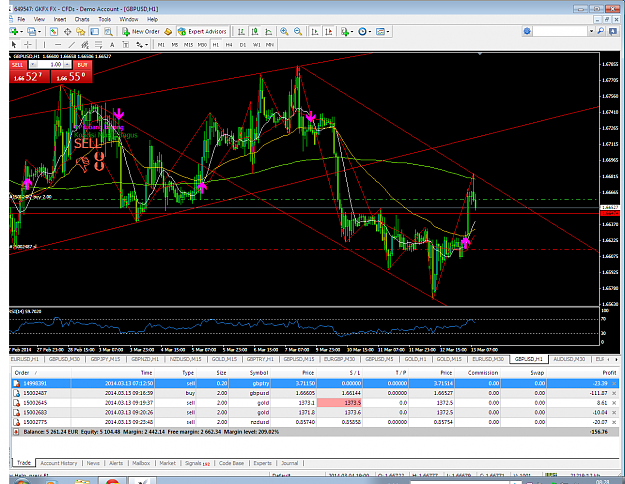Toggle the Terminal window
The height and width of the screenshot is (484, 625).
(x=94, y=31)
